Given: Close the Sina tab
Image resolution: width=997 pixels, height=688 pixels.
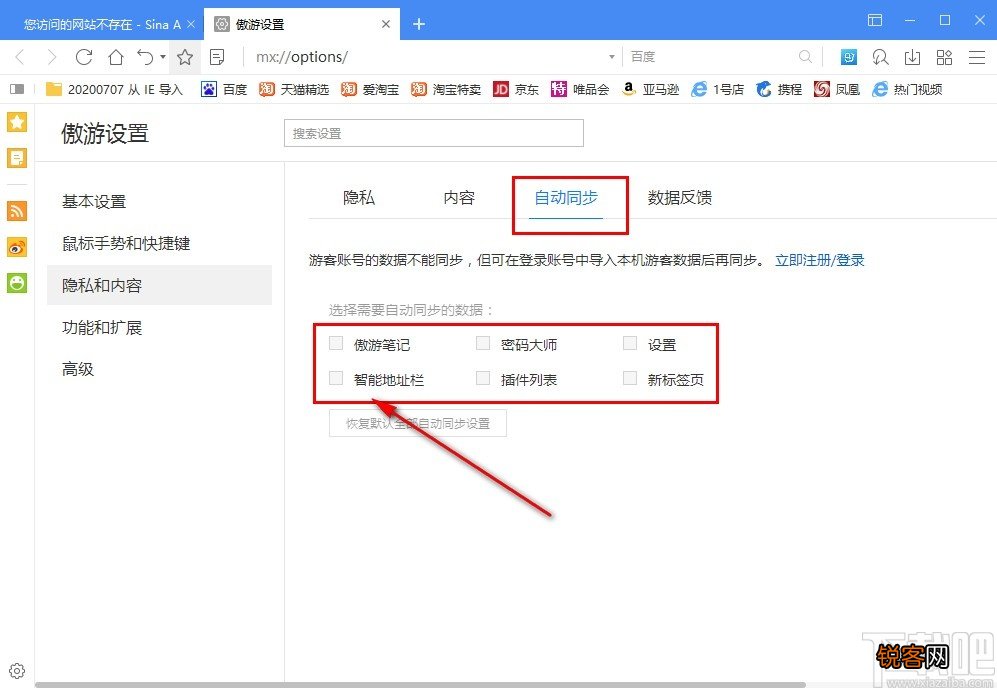Looking at the screenshot, I should click(x=191, y=24).
